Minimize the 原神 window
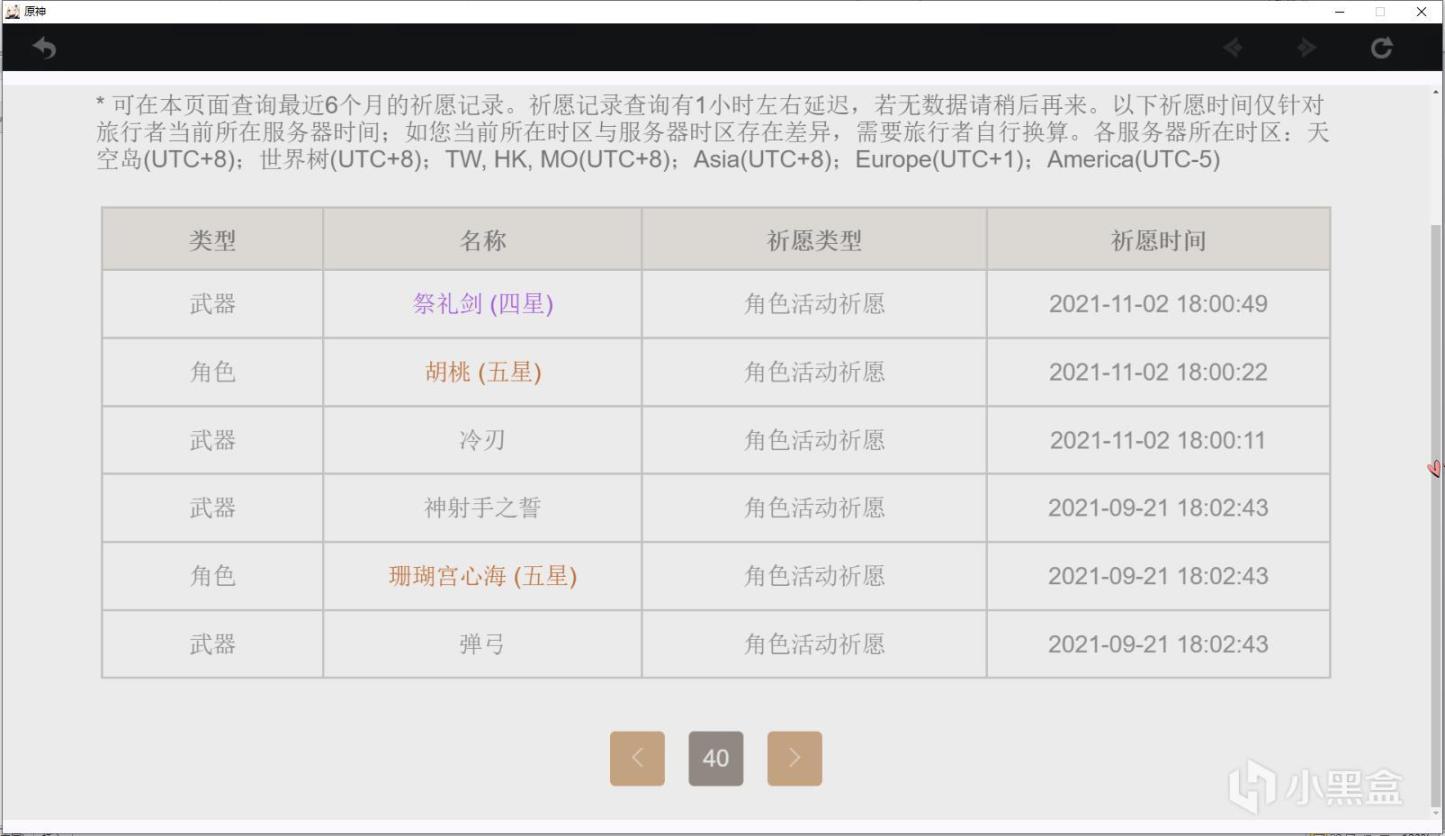Screen dimensions: 1445x836 1340,11
